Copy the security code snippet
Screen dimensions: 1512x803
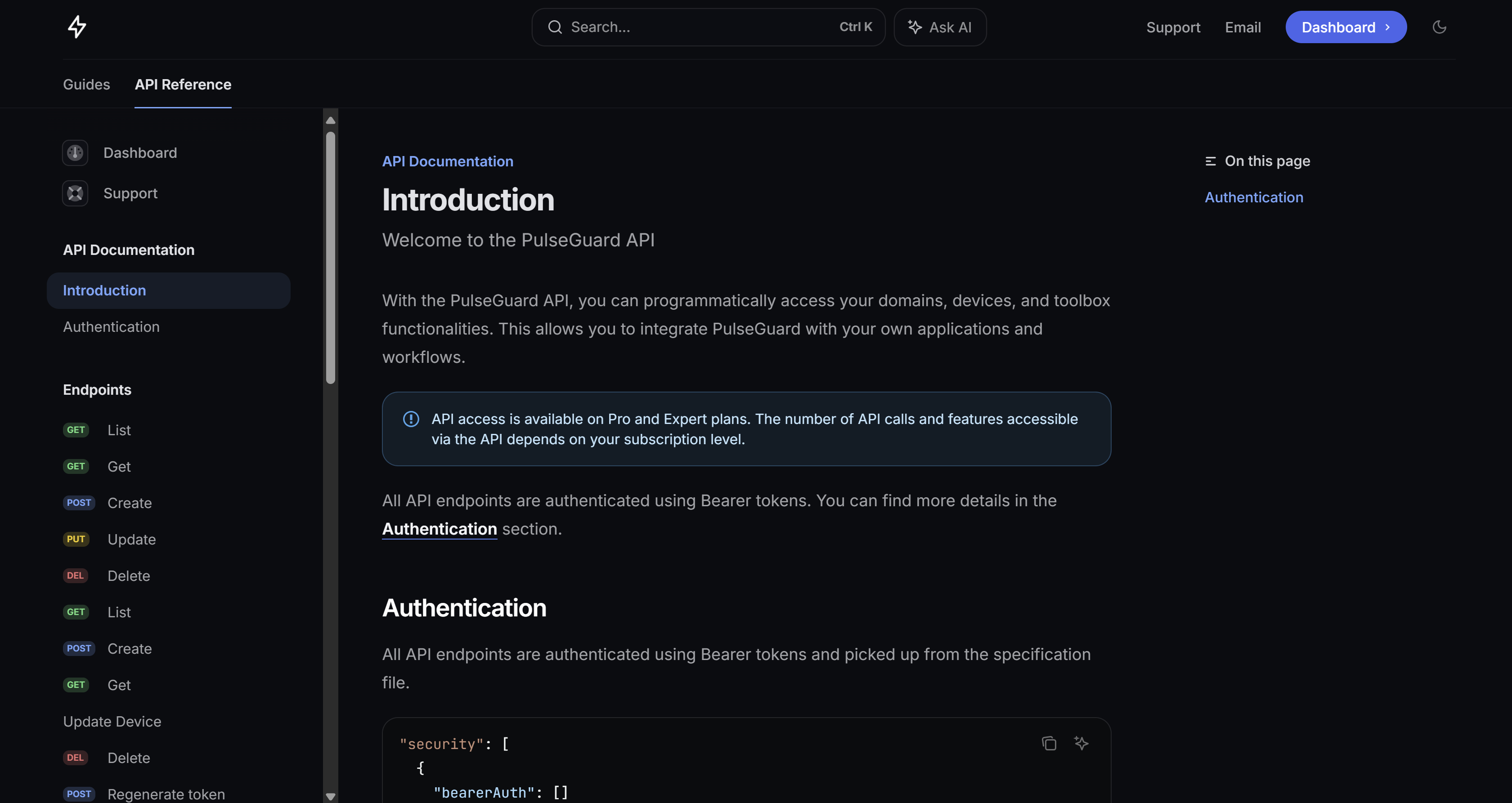[x=1049, y=743]
